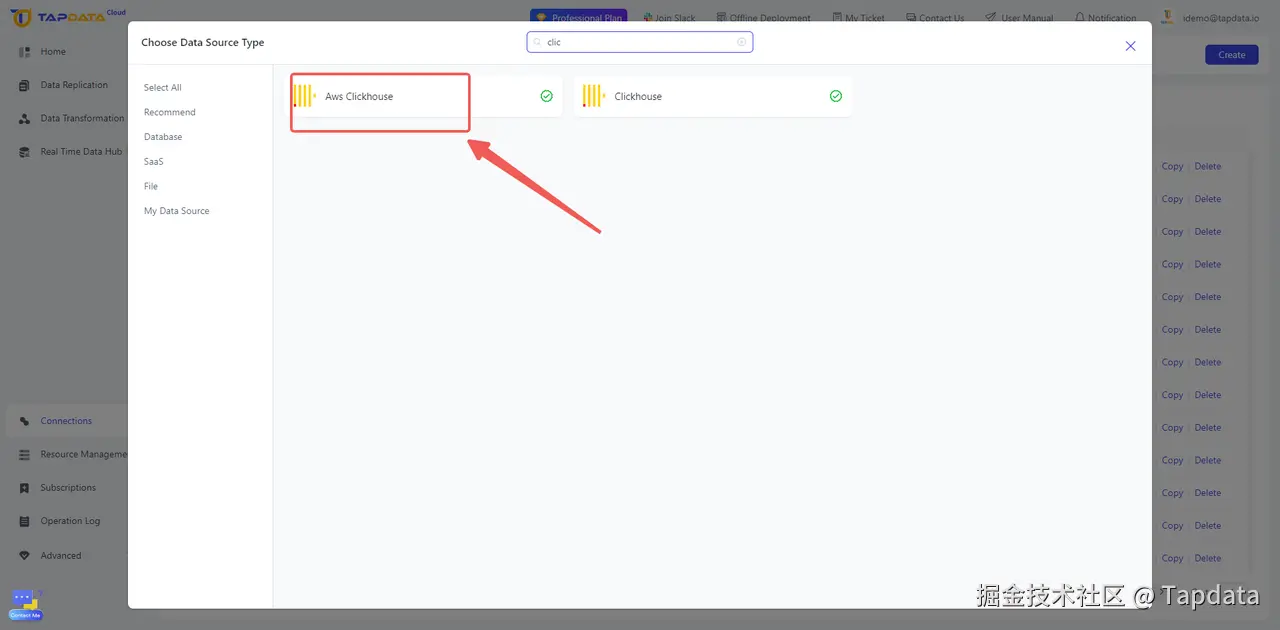The height and width of the screenshot is (630, 1280).
Task: Click the Data Transformation sidebar icon
Action: (x=24, y=118)
